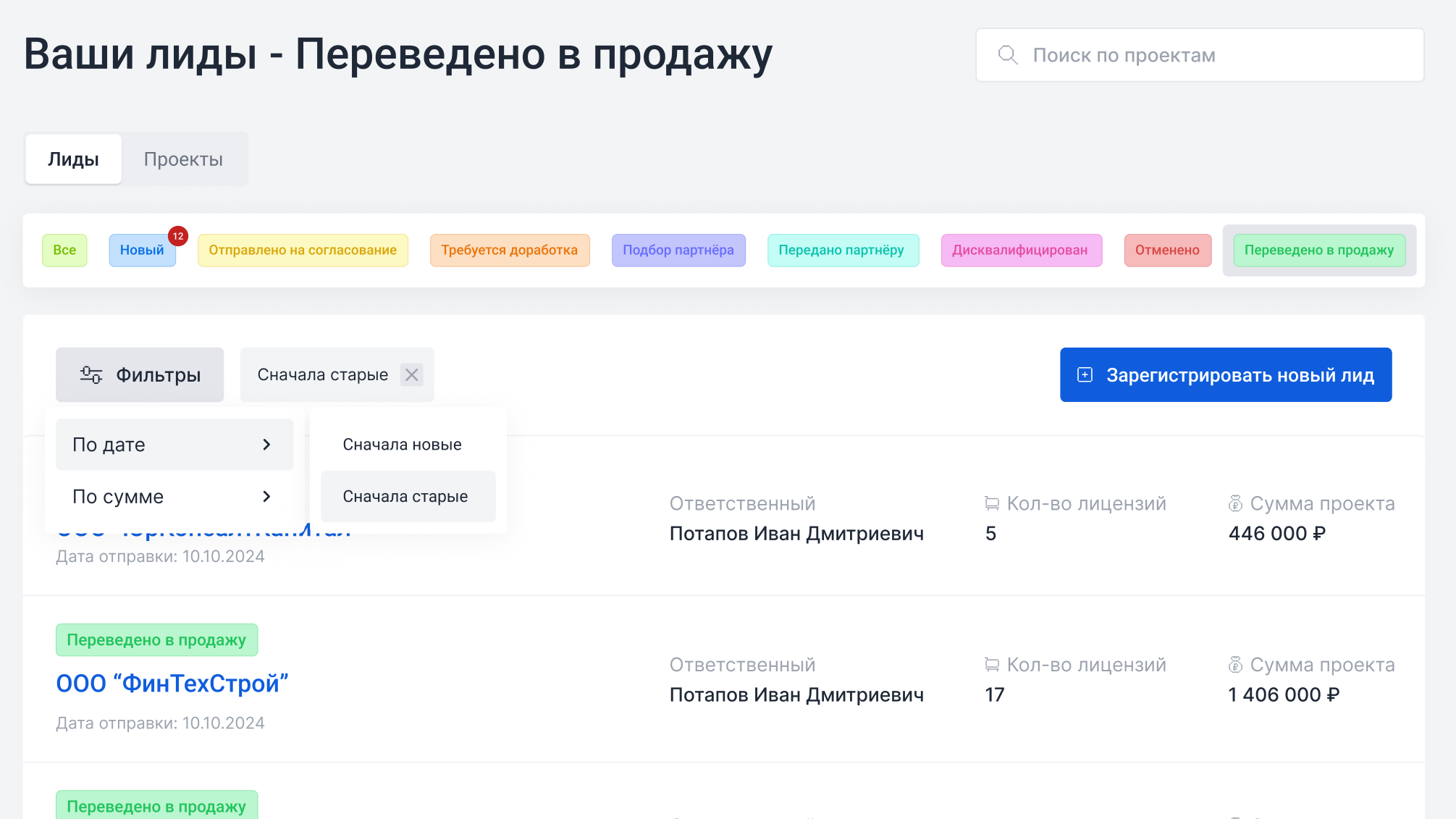Viewport: 1456px width, 819px height.
Task: Click Зарегистрировать новый лид button
Action: coord(1226,375)
